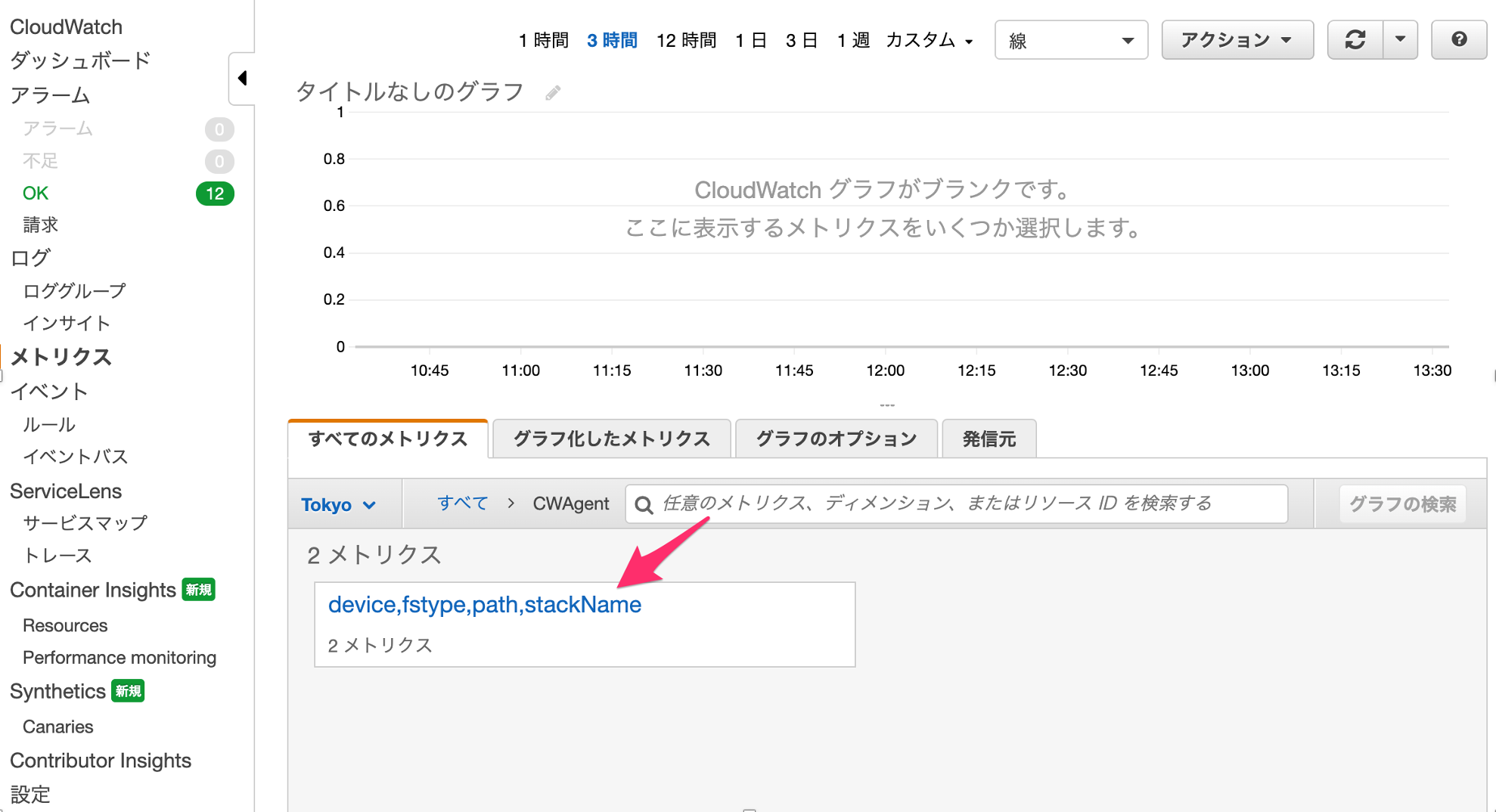
Task: Open イベントバス in sidebar
Action: [x=76, y=457]
